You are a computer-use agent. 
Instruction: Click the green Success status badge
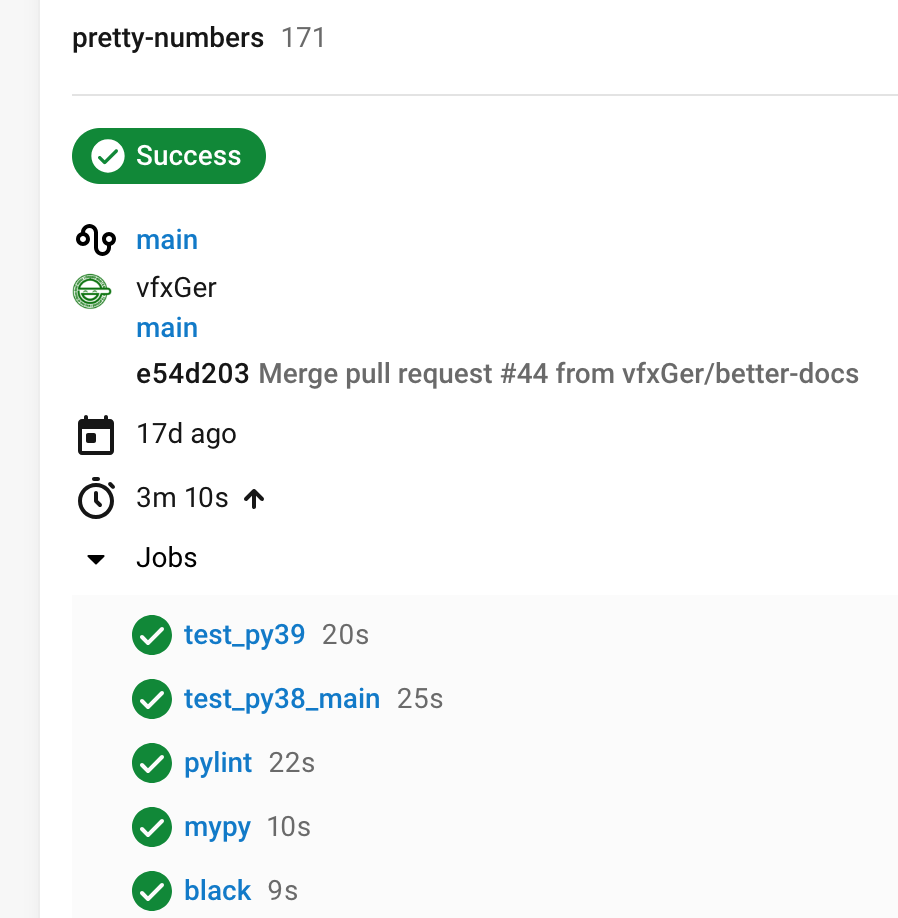click(169, 156)
